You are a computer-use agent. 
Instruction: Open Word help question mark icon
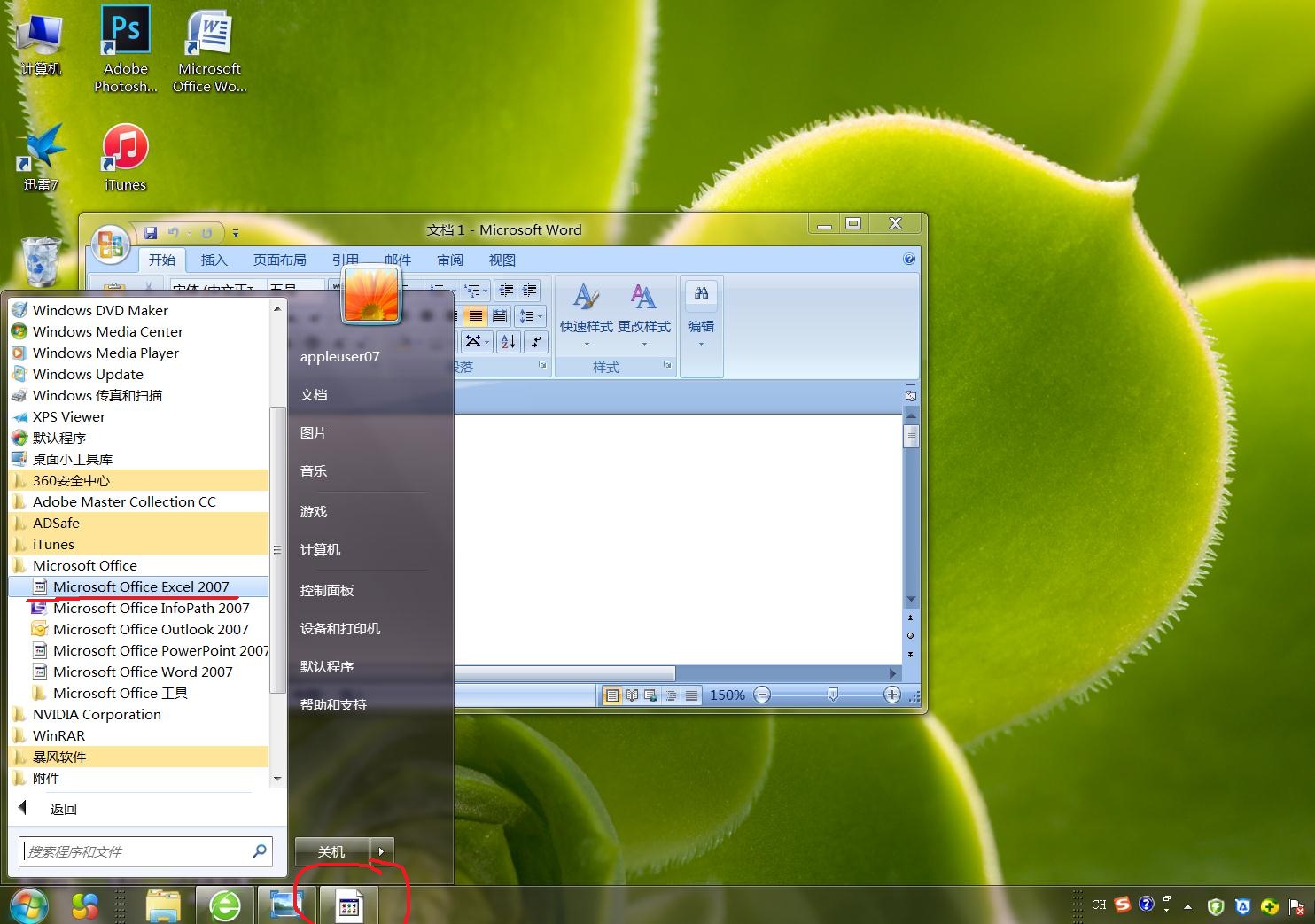pos(908,260)
